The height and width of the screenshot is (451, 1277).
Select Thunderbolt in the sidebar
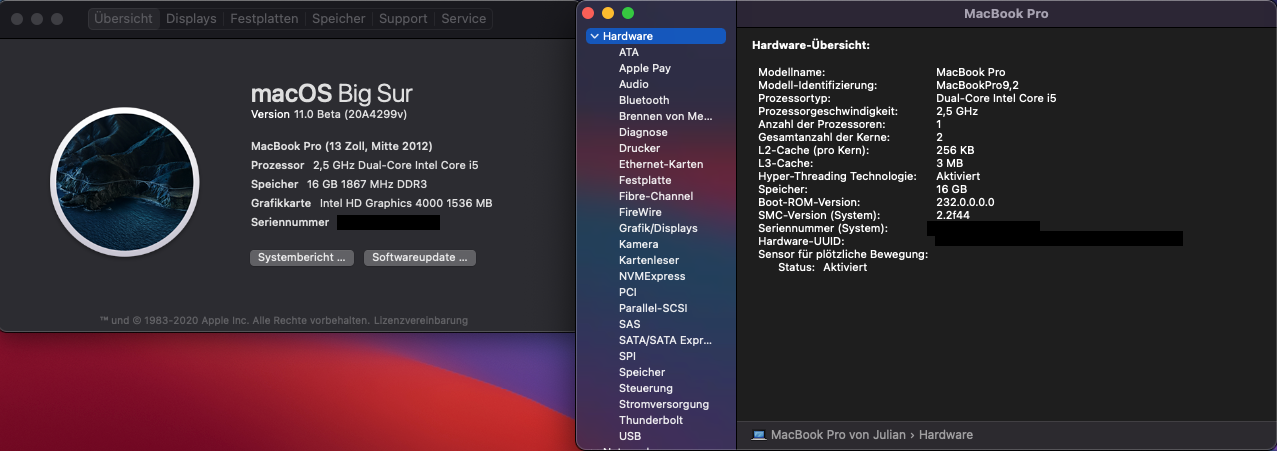pyautogui.click(x=651, y=420)
